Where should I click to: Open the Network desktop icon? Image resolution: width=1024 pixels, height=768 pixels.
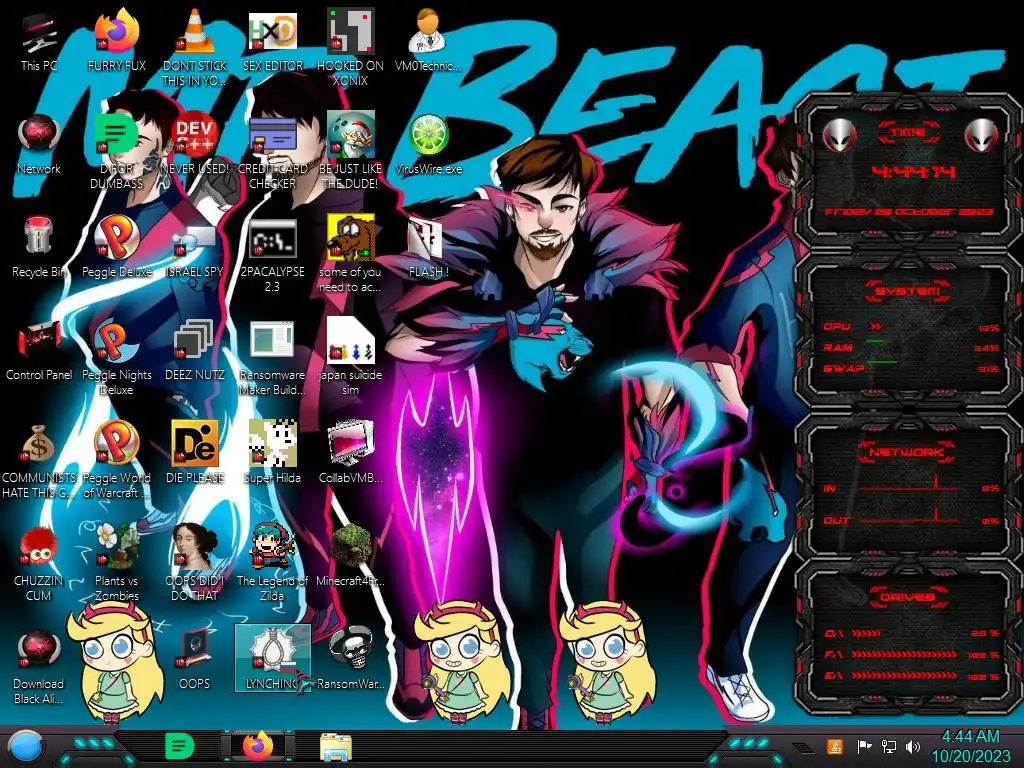[39, 145]
